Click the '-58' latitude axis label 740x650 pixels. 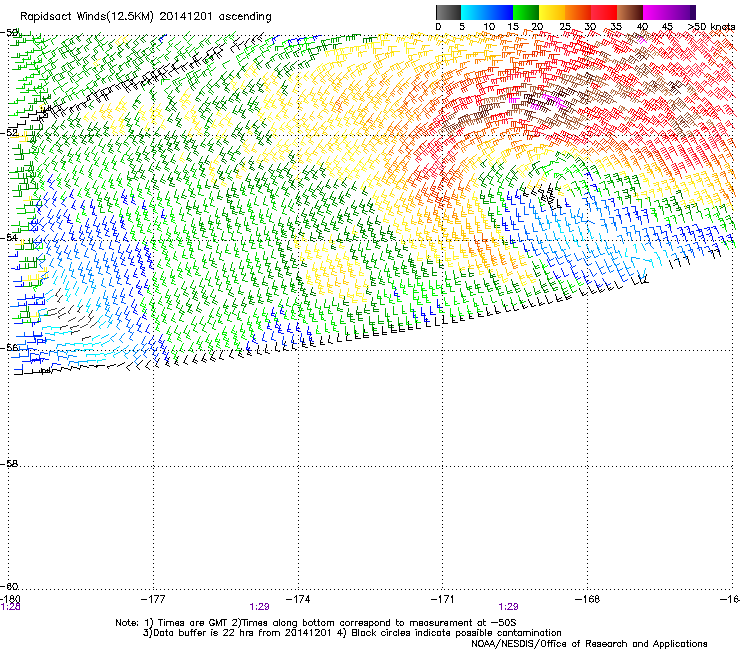tap(9, 464)
